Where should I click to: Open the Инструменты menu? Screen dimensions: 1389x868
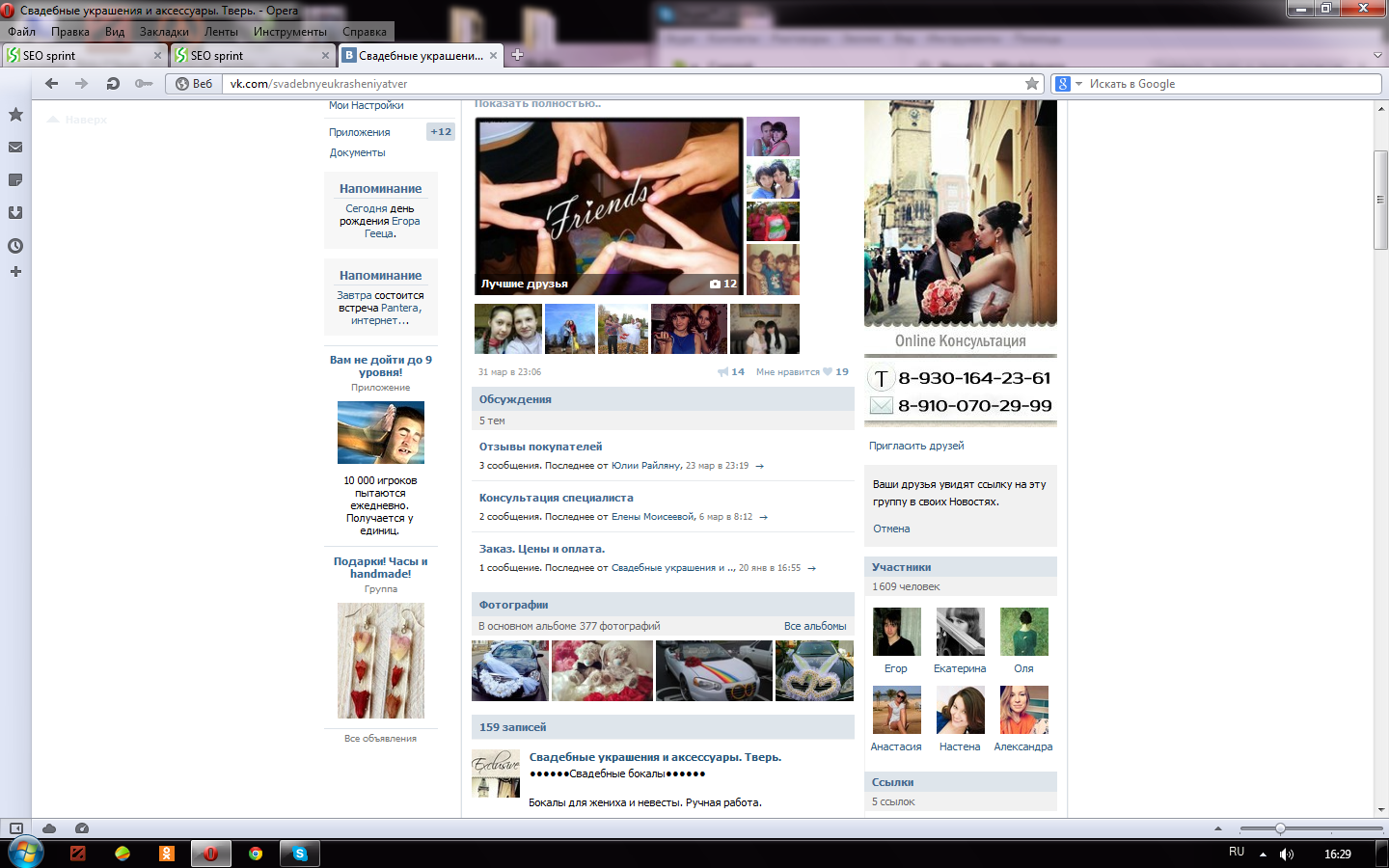click(x=290, y=32)
